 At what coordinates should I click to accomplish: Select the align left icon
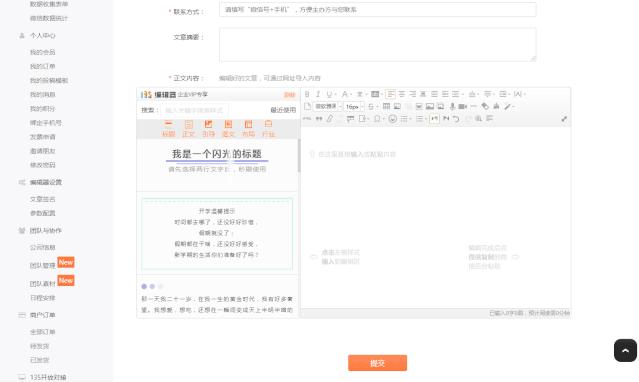pyautogui.click(x=390, y=94)
